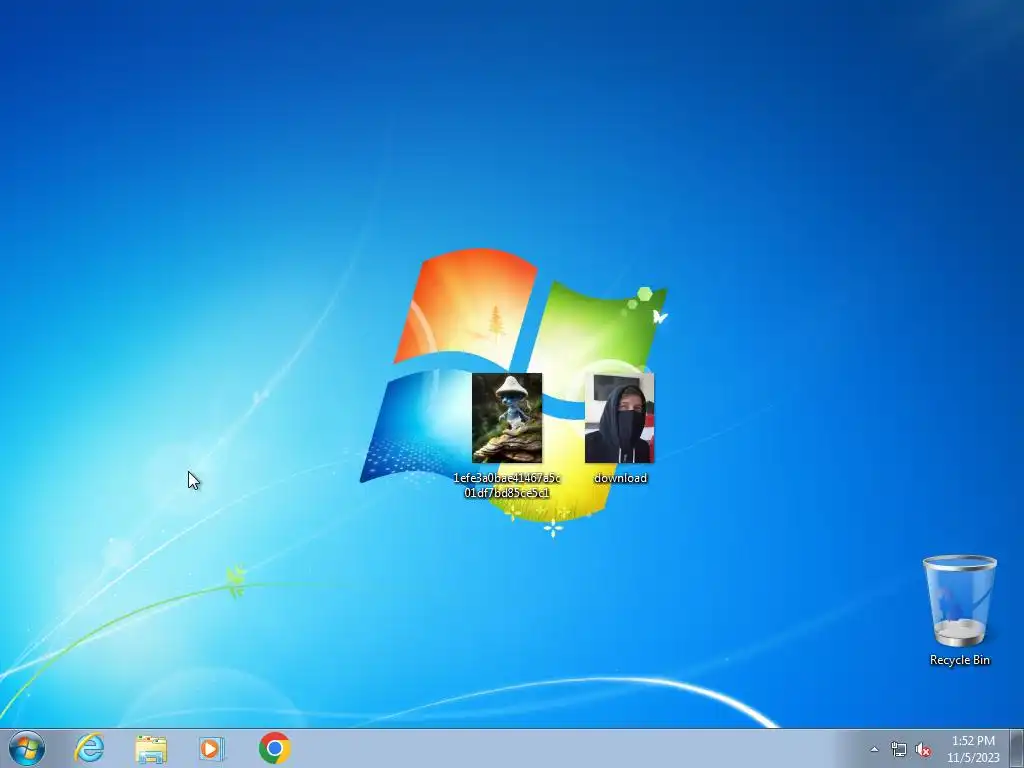Launch Windows Media Player from taskbar

pos(212,748)
